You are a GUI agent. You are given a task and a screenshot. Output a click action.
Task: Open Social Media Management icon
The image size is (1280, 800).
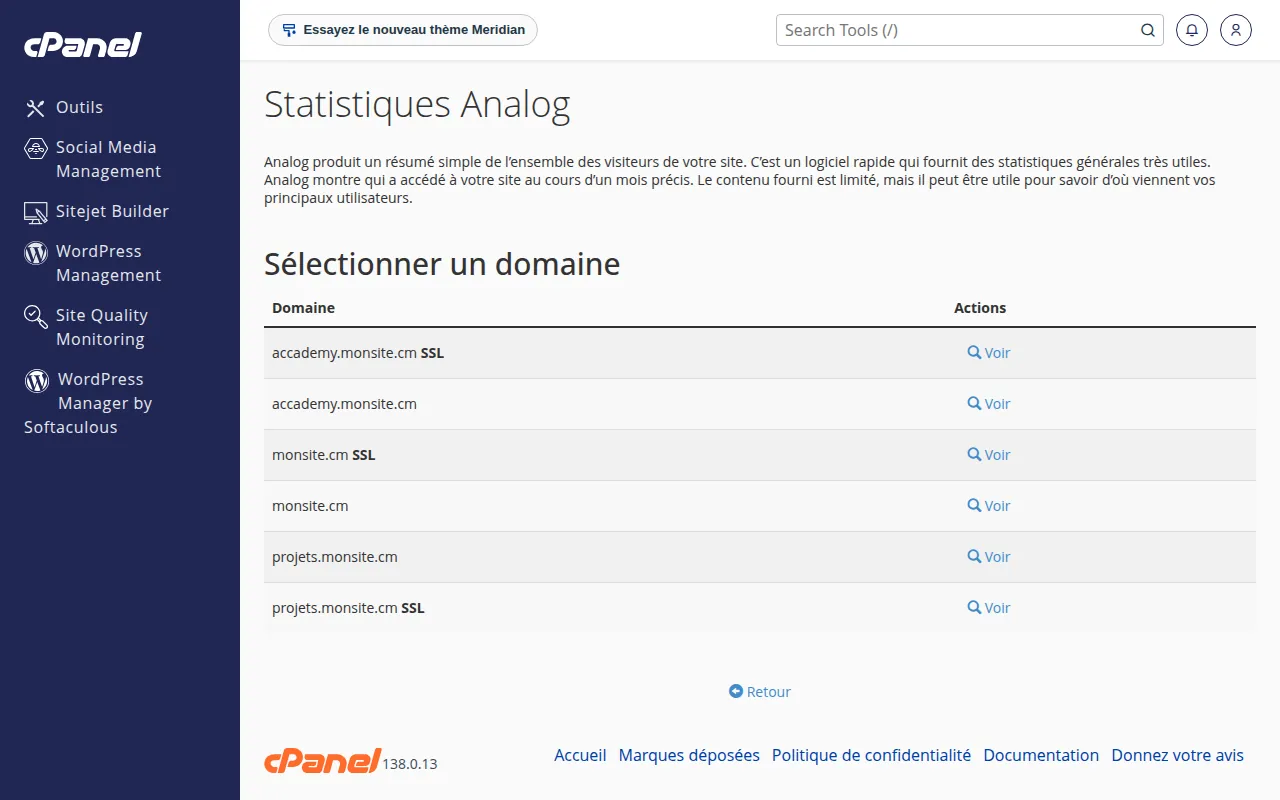click(36, 148)
